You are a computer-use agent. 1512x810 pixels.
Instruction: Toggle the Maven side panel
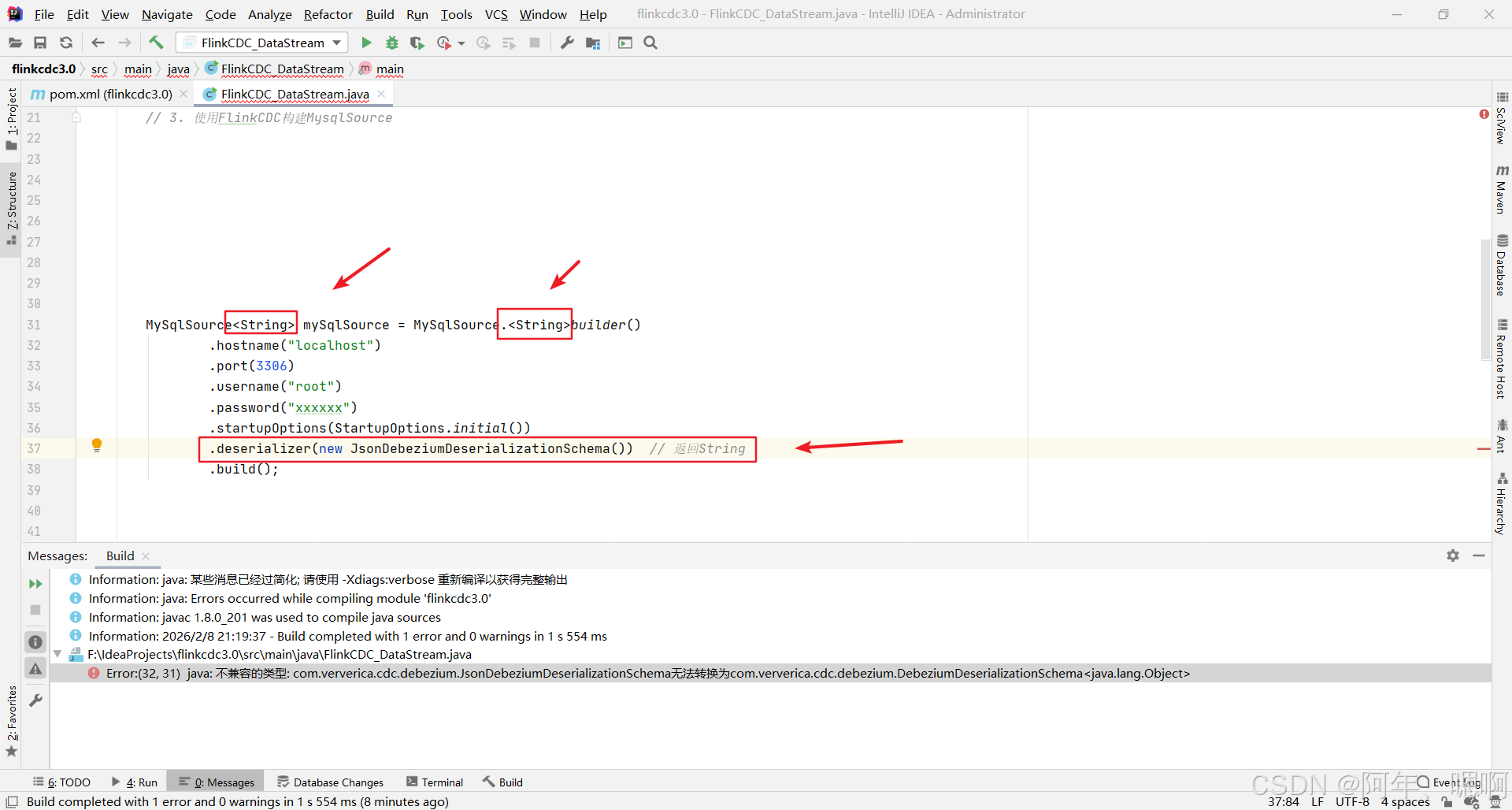pos(1502,189)
